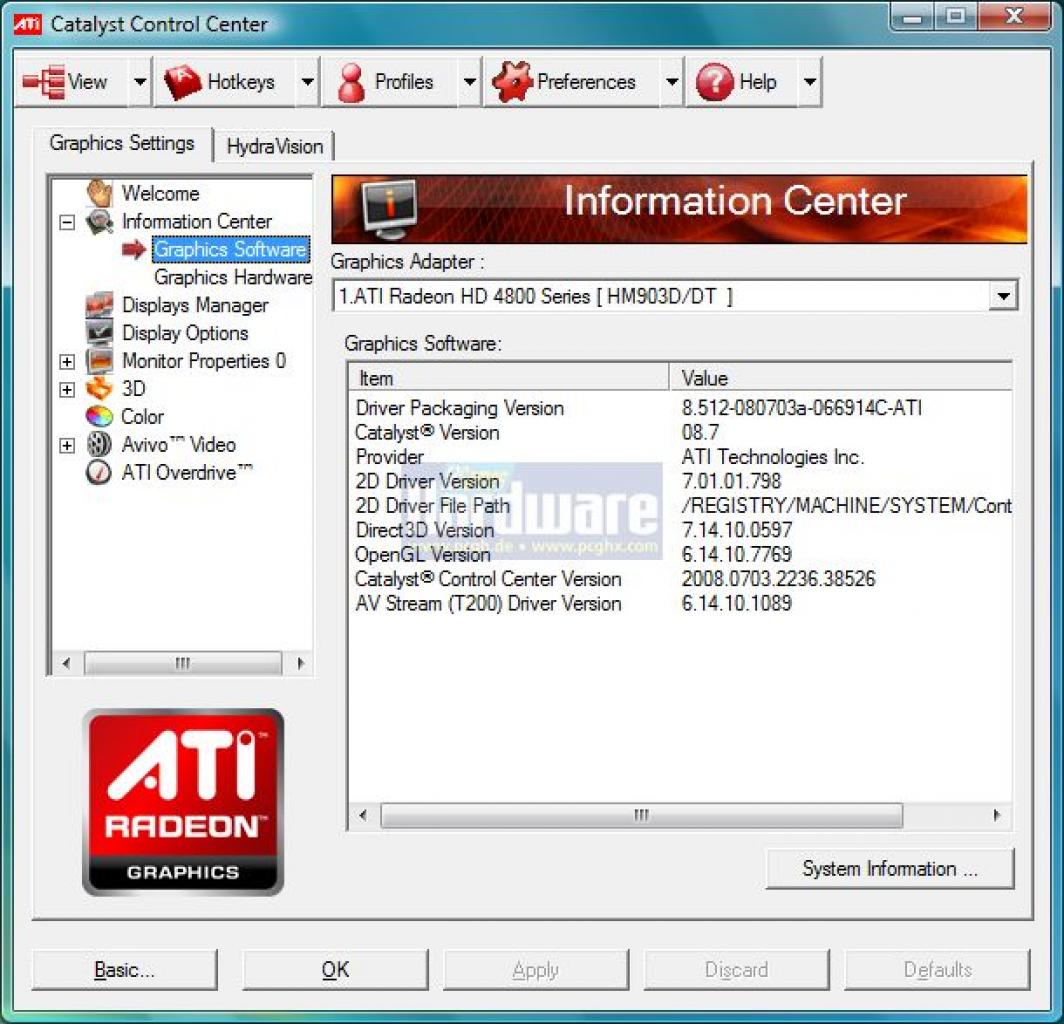Click the Color wheel icon
The image size is (1064, 1024).
tap(99, 416)
